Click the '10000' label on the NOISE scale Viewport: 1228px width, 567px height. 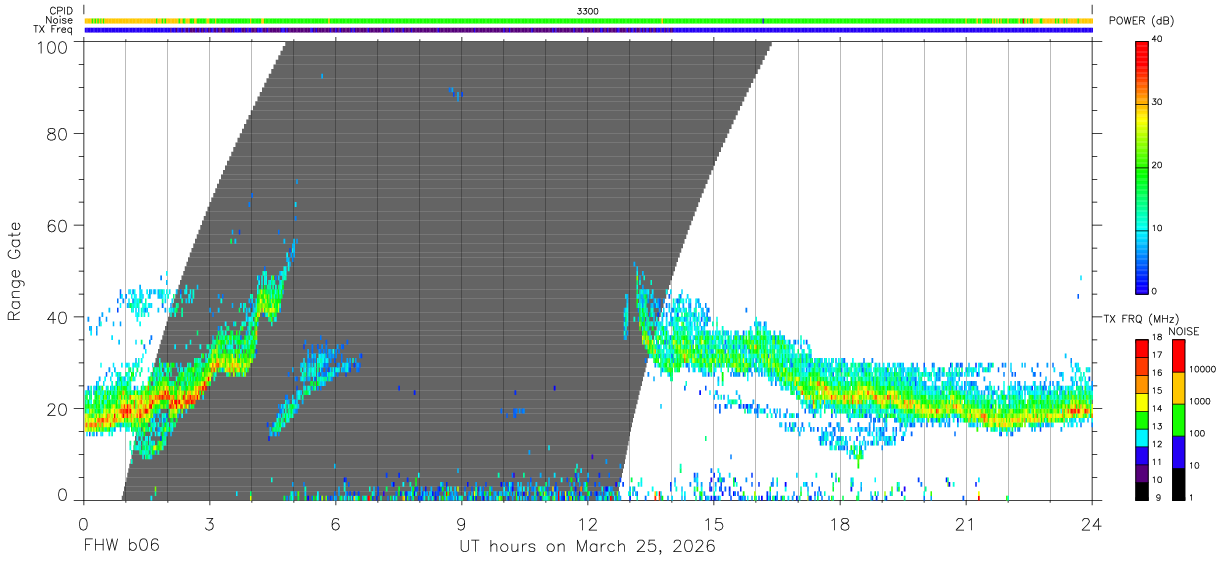tap(1203, 369)
